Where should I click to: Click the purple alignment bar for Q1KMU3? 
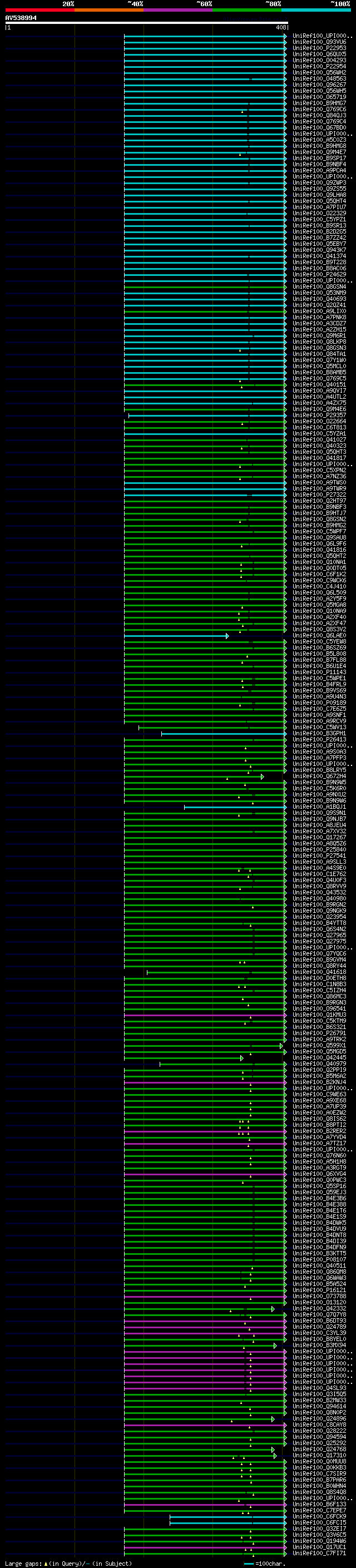click(x=206, y=1015)
